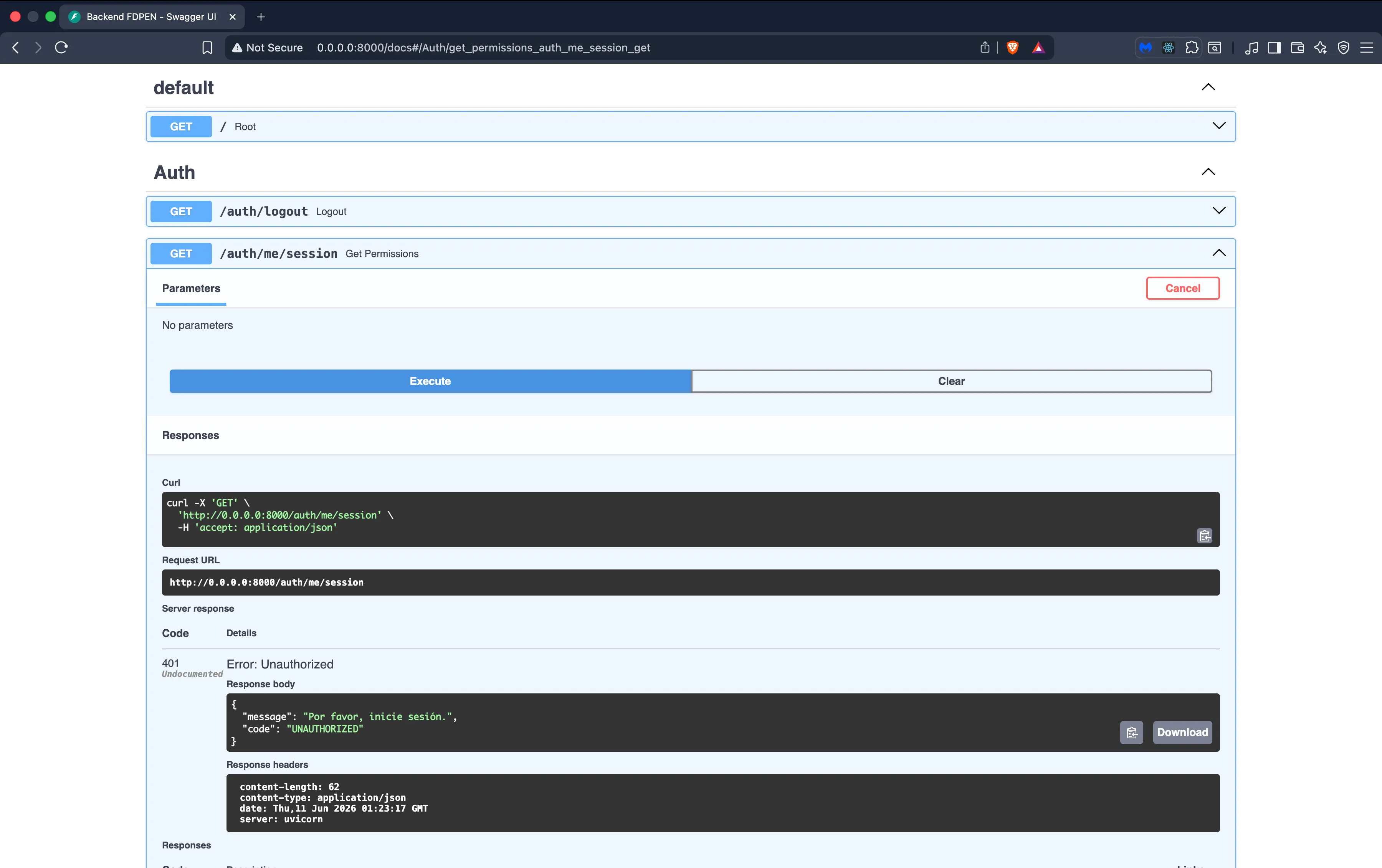The image size is (1382, 868).
Task: Click the "No parameters" text
Action: pyautogui.click(x=197, y=325)
